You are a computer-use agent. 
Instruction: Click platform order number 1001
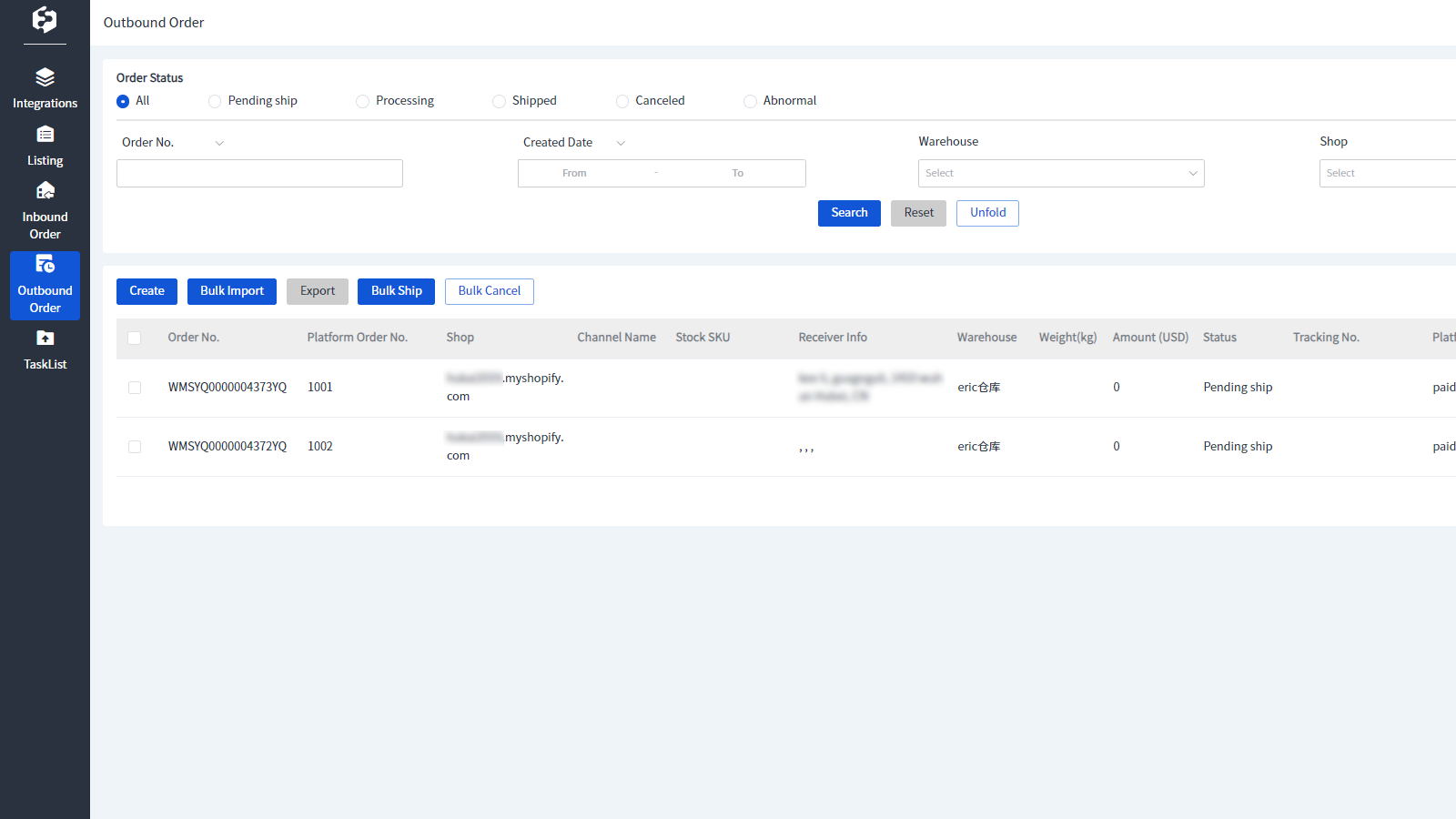319,388
